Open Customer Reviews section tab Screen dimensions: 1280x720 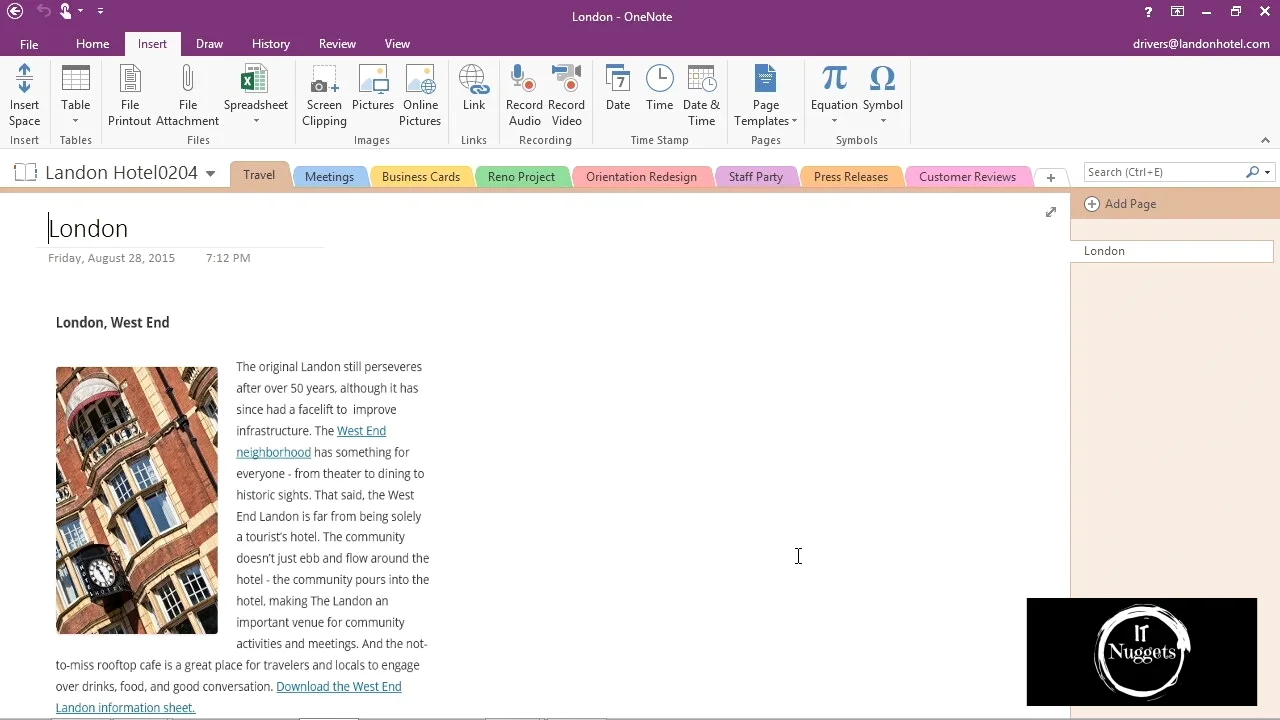pyautogui.click(x=967, y=177)
